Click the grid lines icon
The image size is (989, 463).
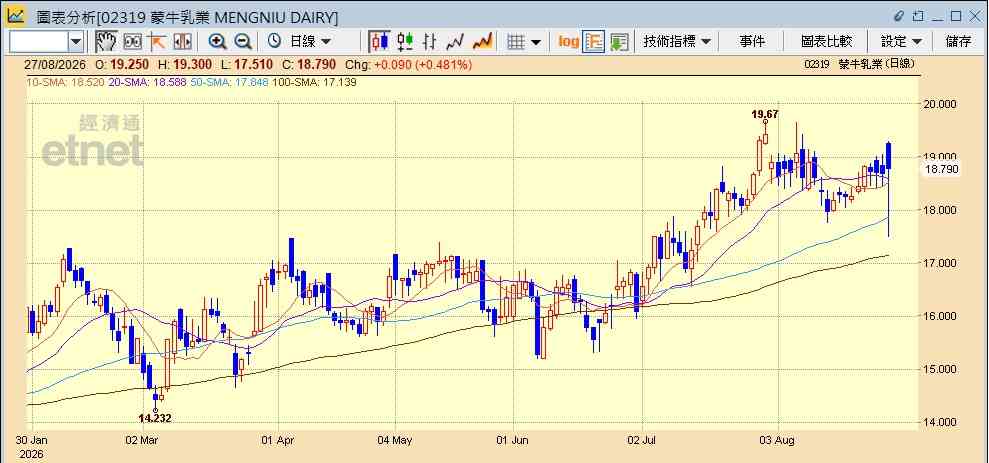pos(517,42)
